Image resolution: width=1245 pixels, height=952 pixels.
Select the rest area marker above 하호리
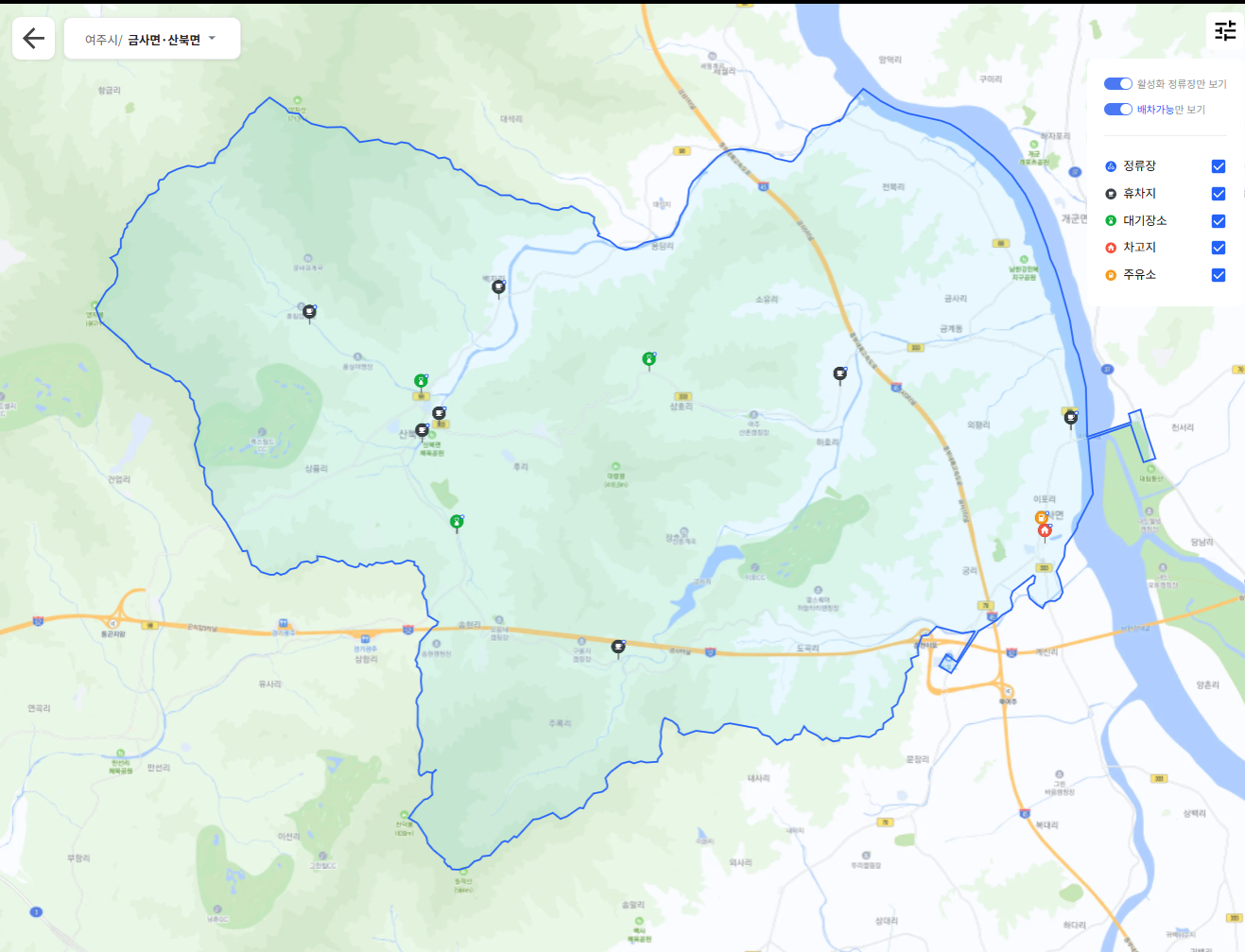[x=839, y=374]
